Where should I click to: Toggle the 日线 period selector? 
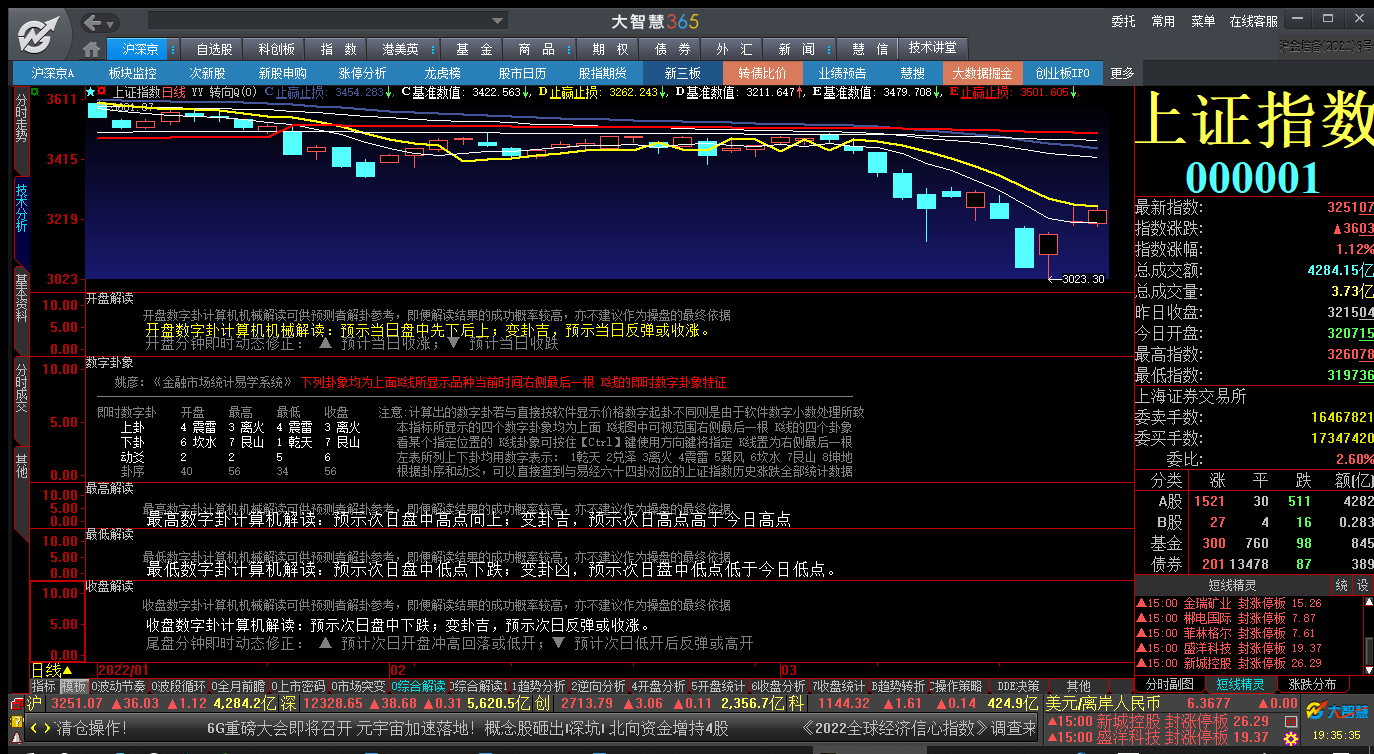tap(52, 670)
